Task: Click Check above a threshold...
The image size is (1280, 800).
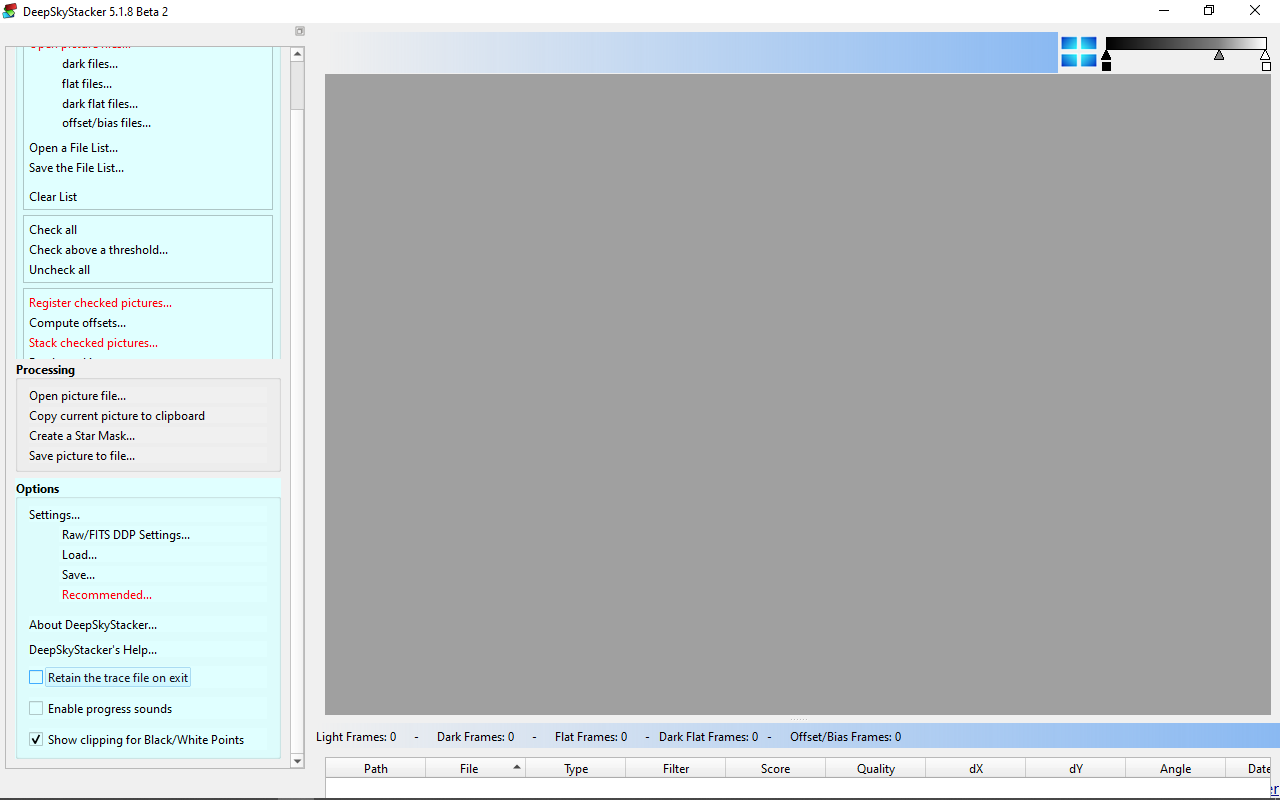Action: [x=98, y=250]
